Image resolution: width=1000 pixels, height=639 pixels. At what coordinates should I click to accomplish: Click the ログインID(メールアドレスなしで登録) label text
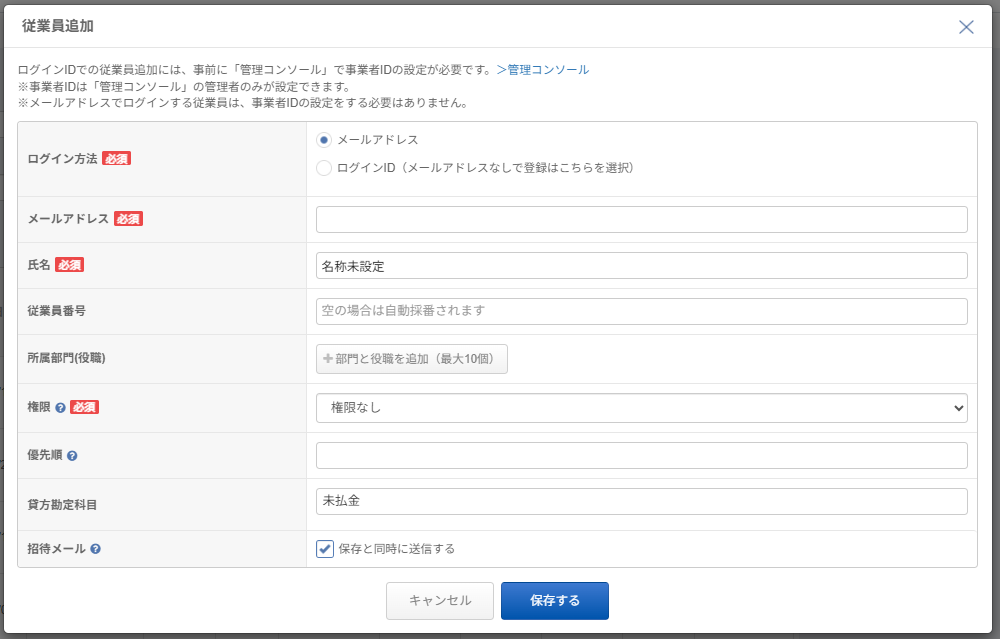tap(486, 168)
